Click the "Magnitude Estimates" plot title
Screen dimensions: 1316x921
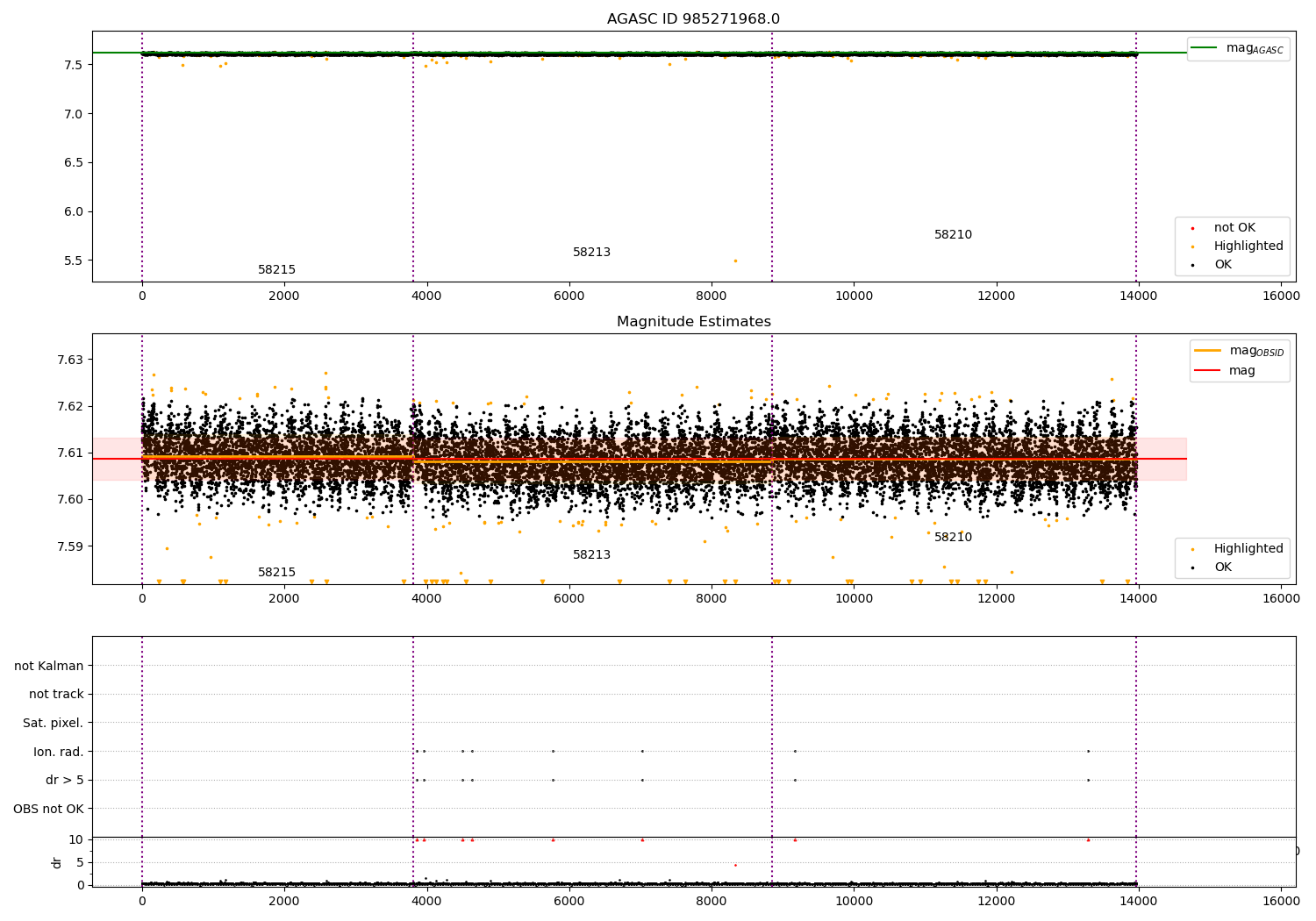pyautogui.click(x=693, y=322)
